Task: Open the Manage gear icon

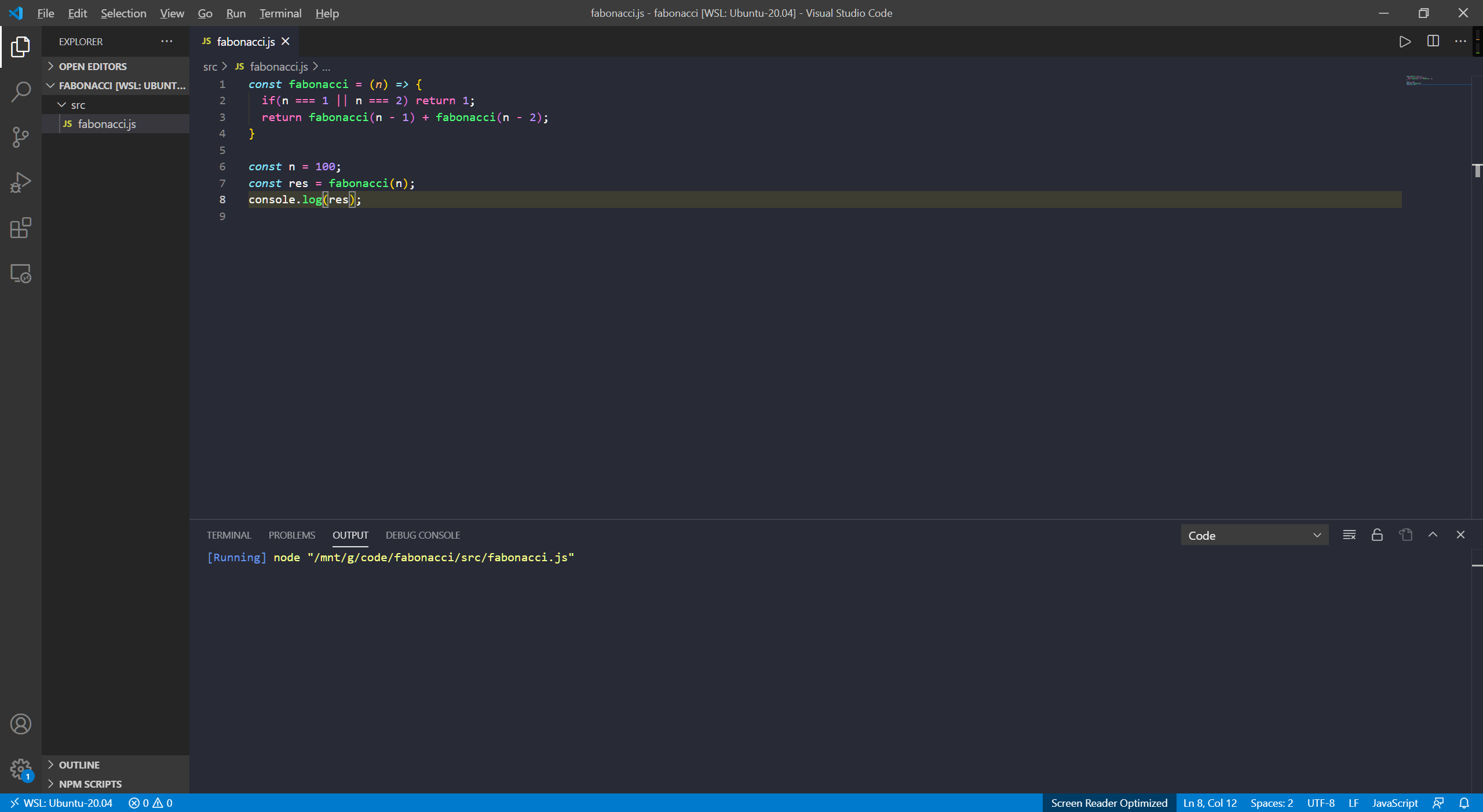Action: [20, 769]
